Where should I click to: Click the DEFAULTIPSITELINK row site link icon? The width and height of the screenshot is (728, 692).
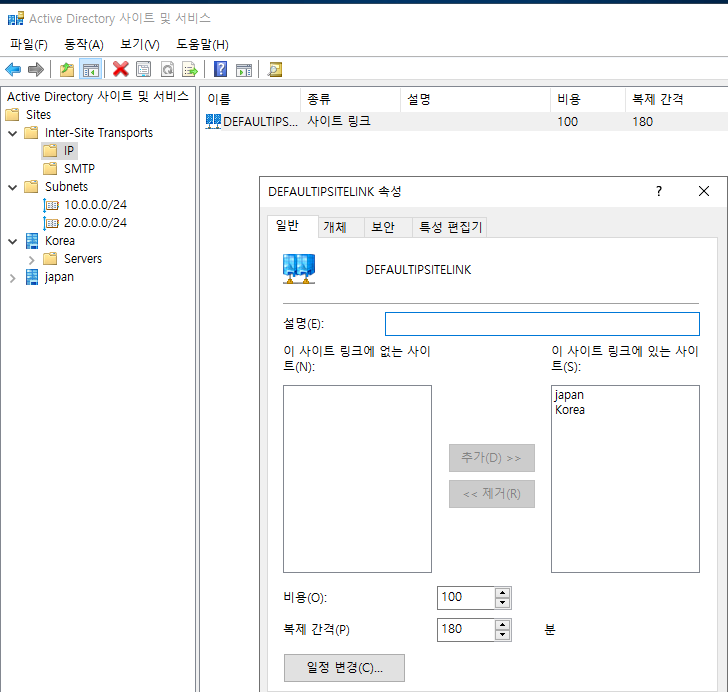point(213,121)
